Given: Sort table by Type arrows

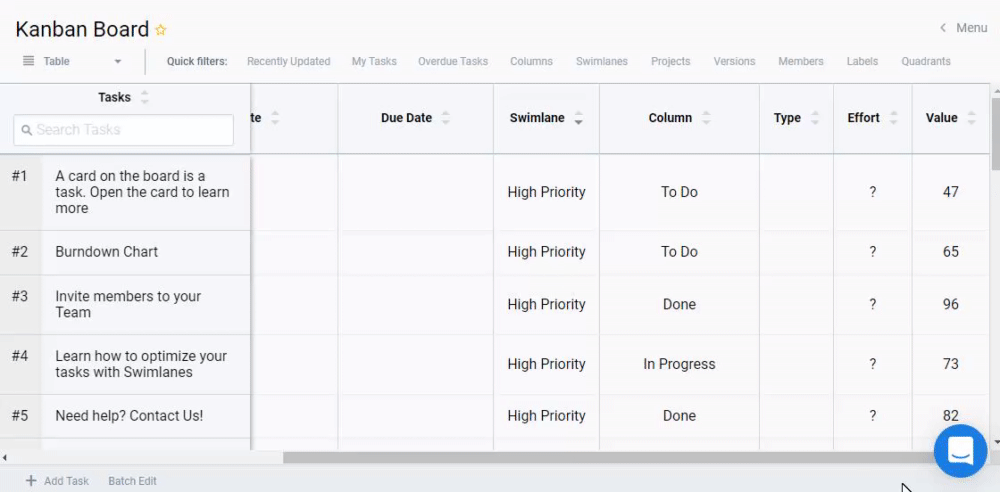Looking at the screenshot, I should click(815, 118).
